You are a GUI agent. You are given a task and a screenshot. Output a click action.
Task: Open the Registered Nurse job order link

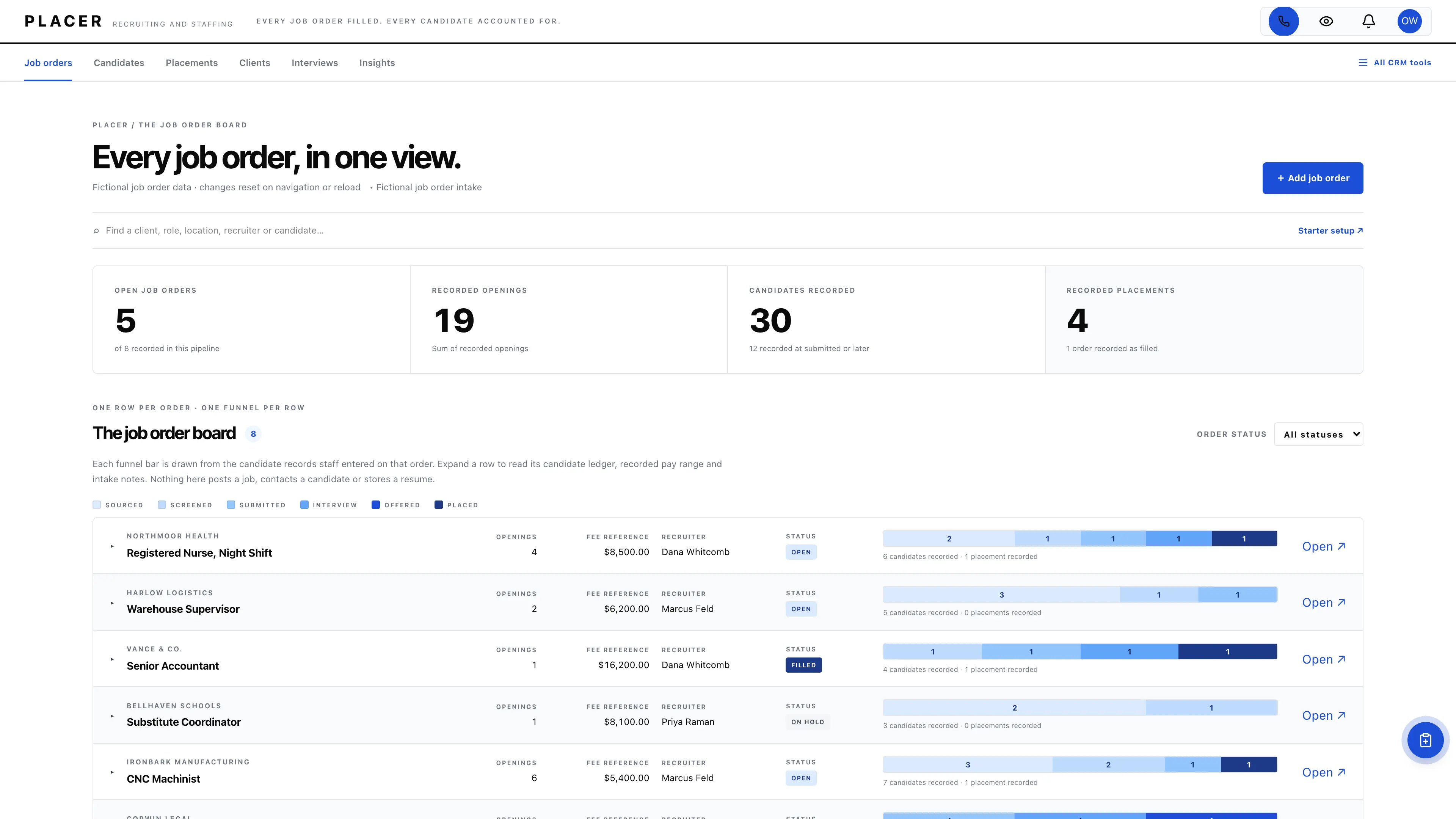[1324, 546]
